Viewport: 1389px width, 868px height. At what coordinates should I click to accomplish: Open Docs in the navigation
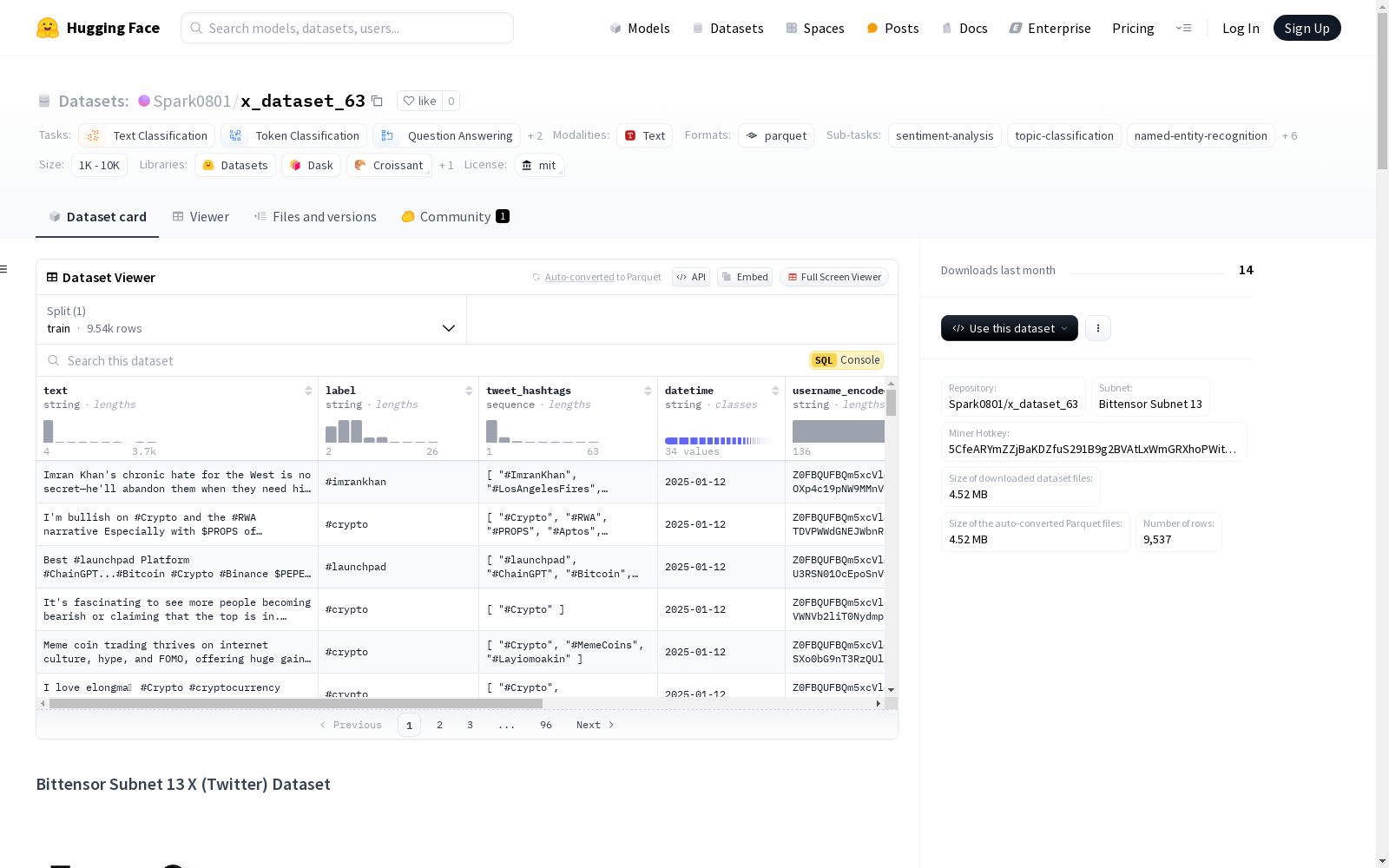(x=964, y=28)
